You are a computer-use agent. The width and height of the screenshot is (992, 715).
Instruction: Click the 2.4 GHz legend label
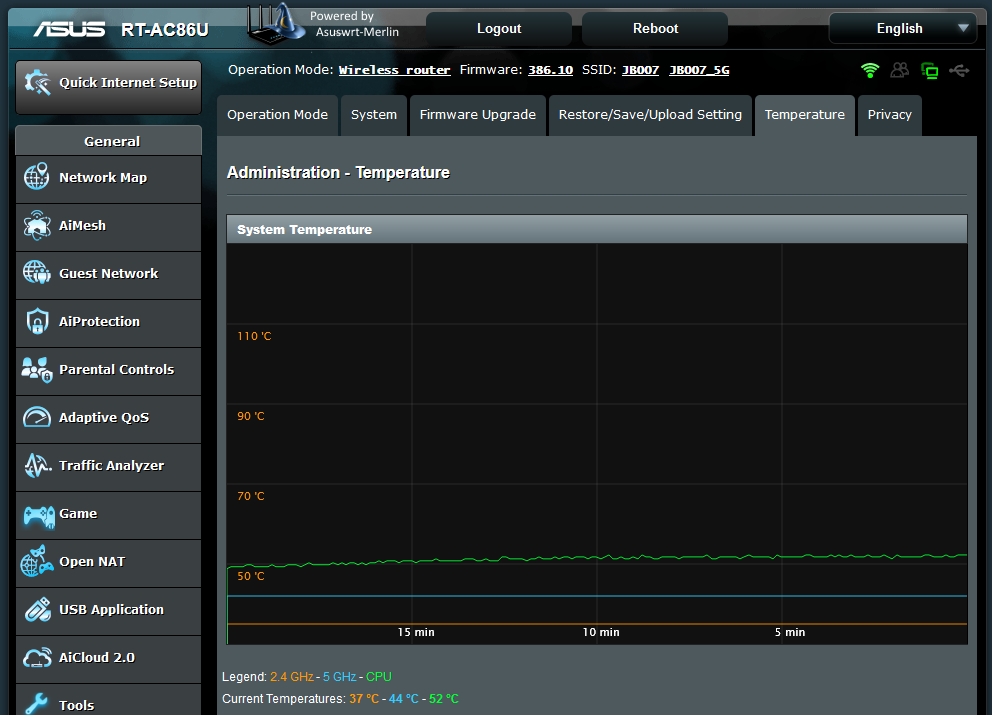click(x=292, y=676)
